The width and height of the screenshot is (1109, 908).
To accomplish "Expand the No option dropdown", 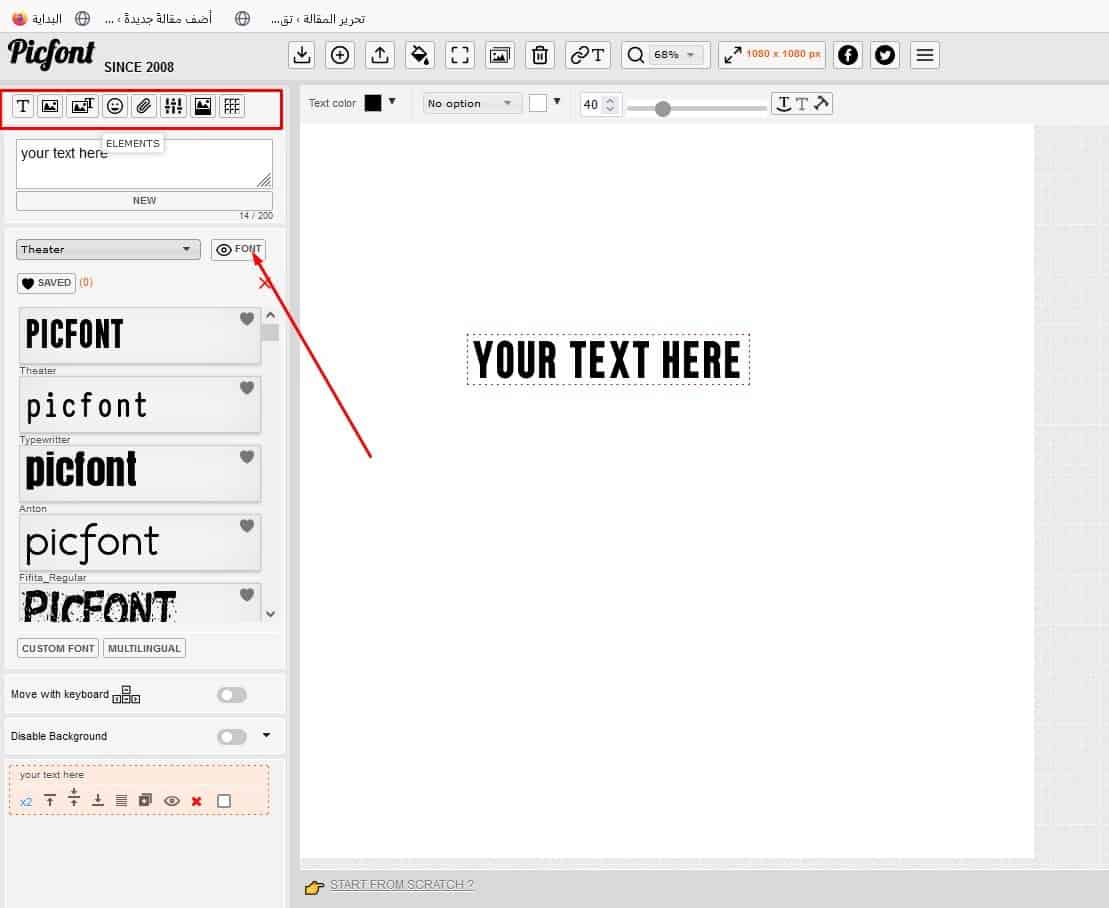I will click(472, 104).
